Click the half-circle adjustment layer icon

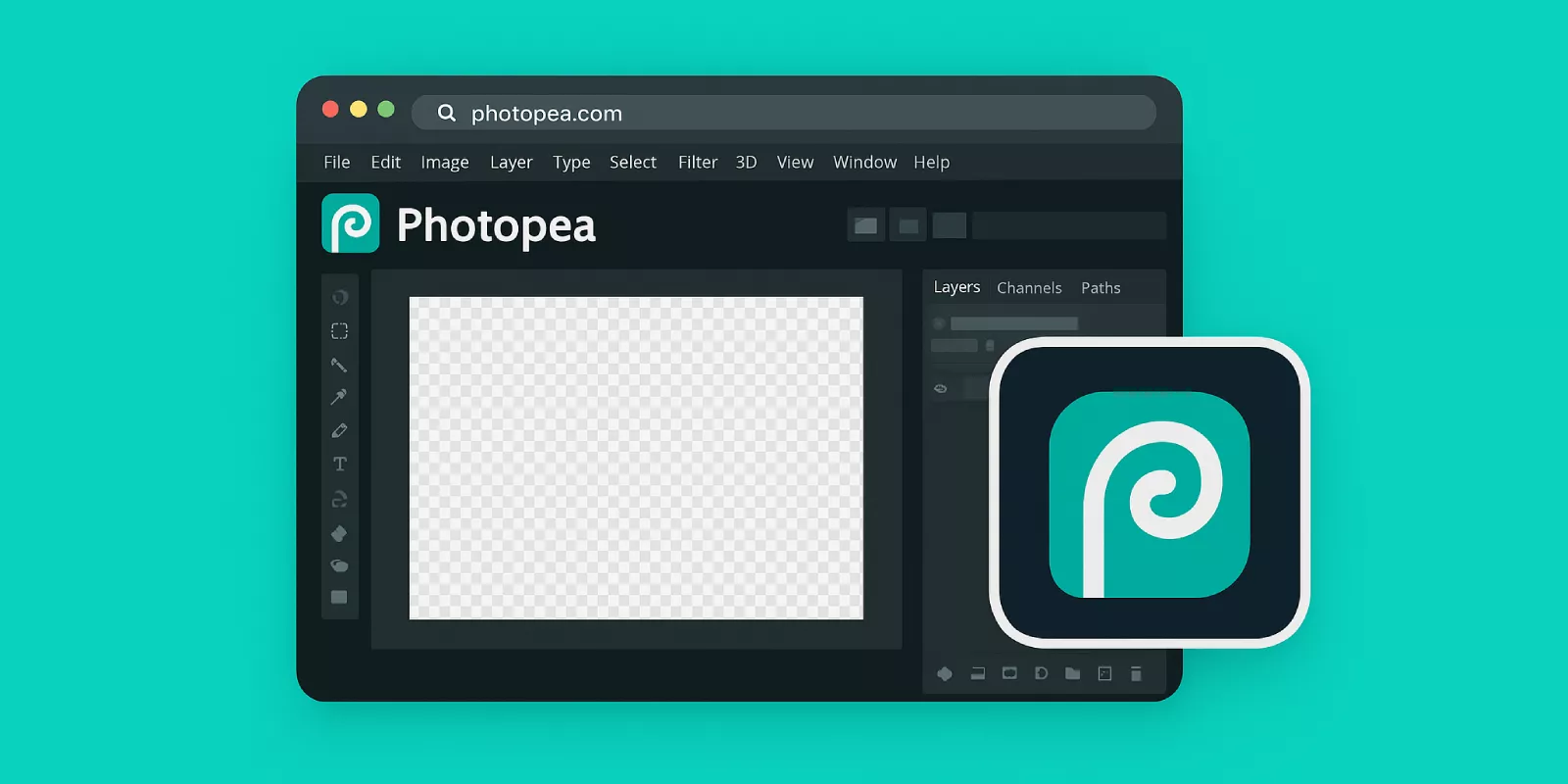tap(1041, 673)
